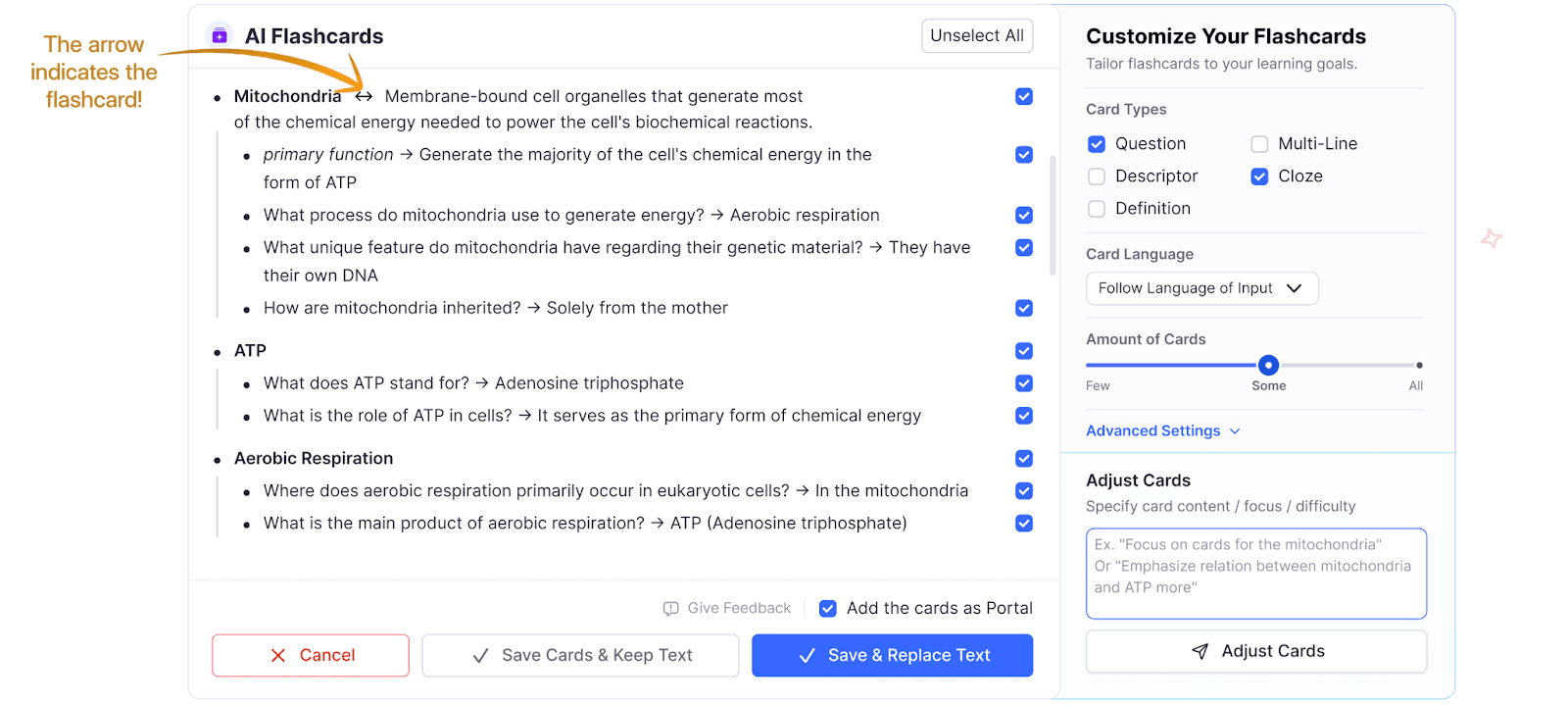Click the paper plane icon on Adjust Cards

pyautogui.click(x=1200, y=651)
